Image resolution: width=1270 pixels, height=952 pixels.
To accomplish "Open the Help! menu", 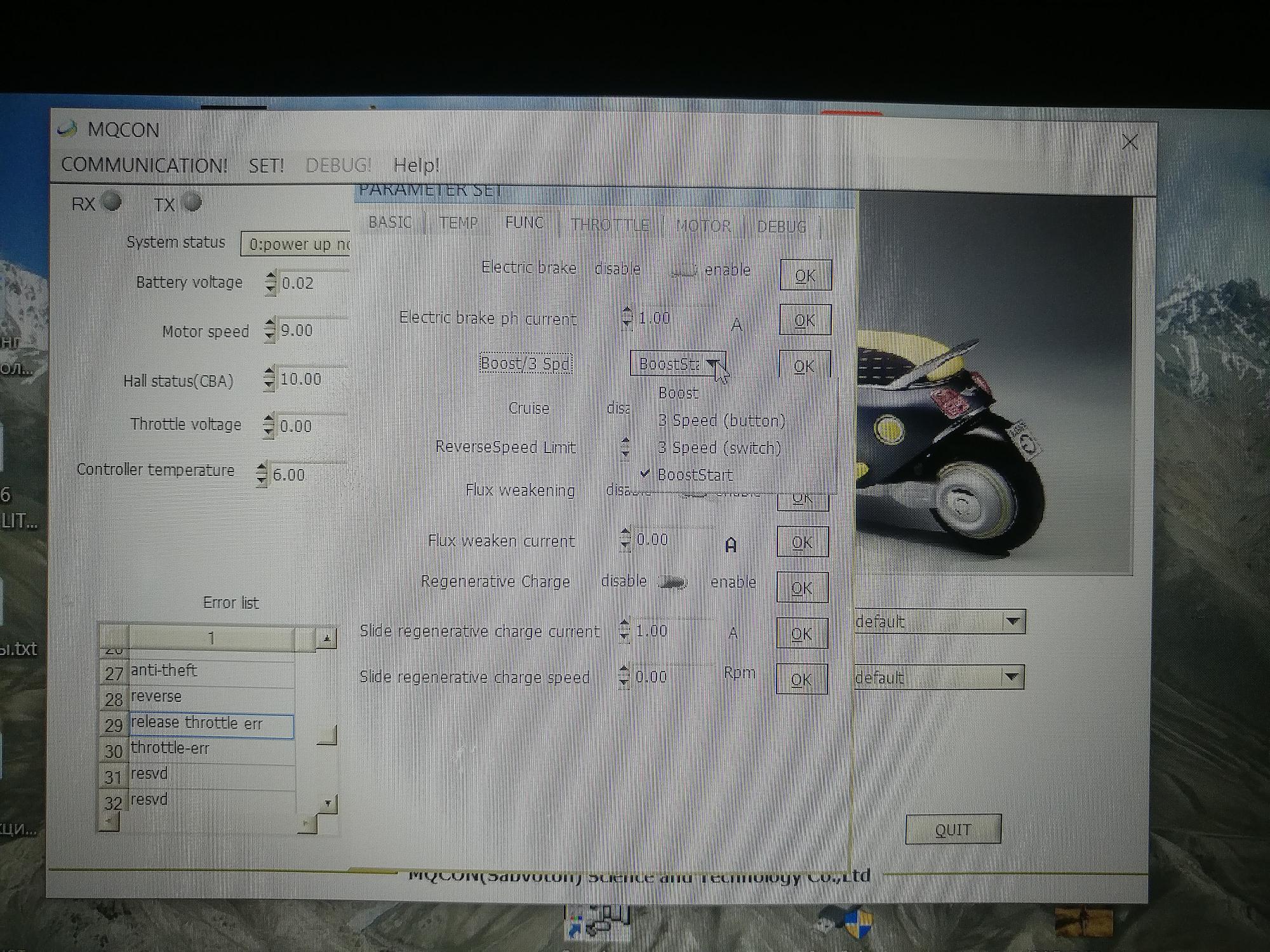I will [416, 166].
